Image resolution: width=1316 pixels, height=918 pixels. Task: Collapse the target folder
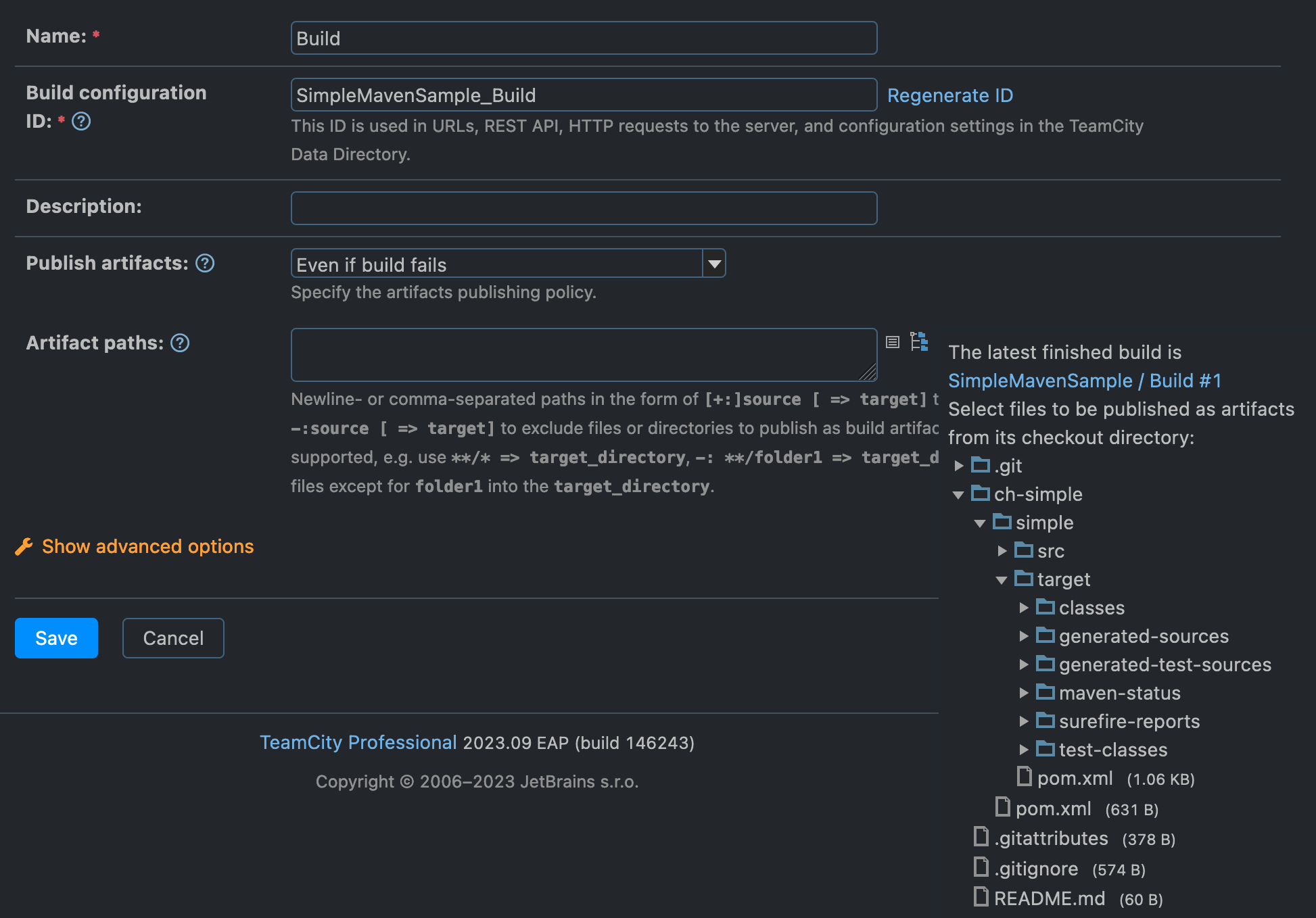click(1002, 580)
